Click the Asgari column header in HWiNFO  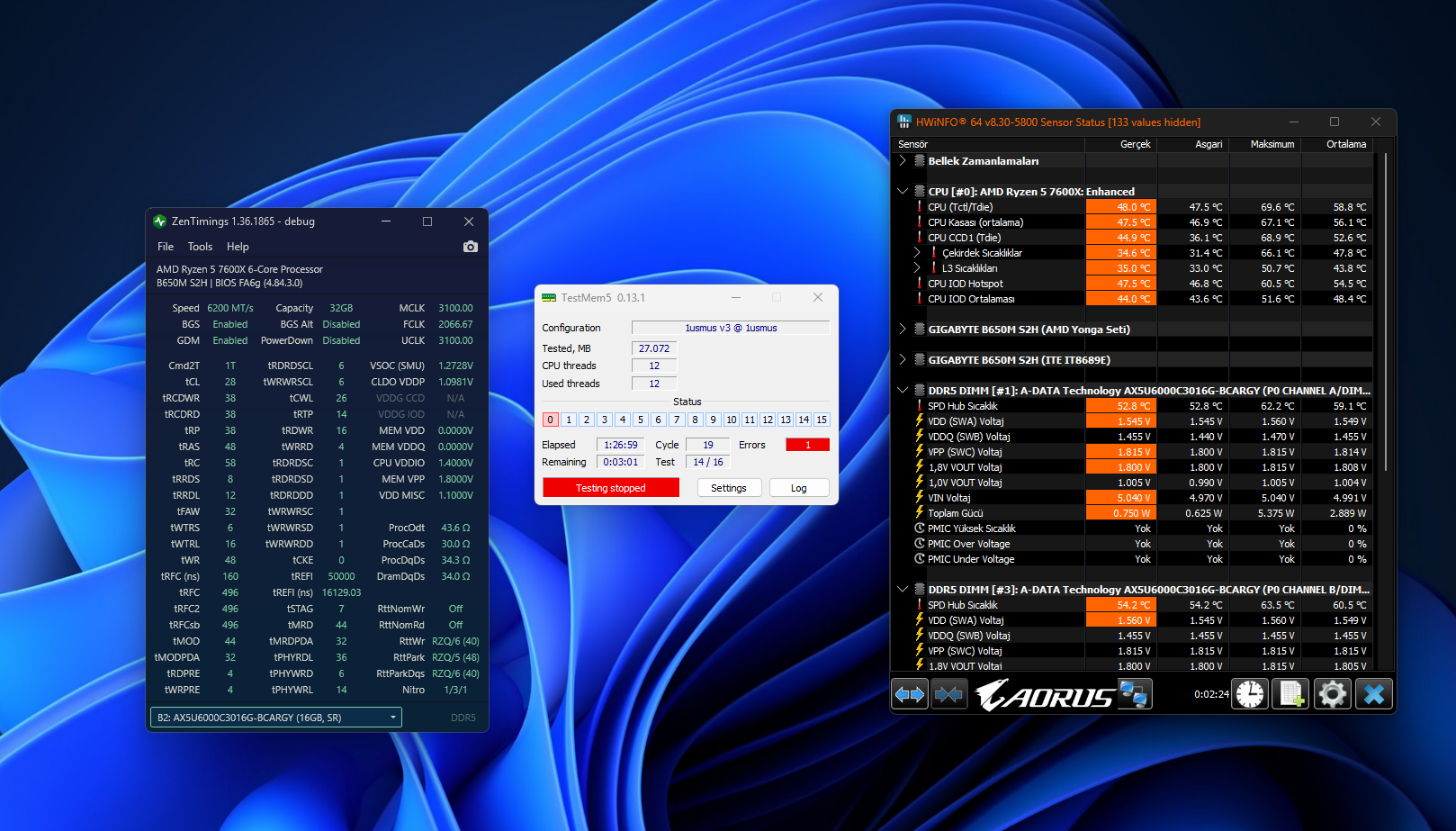pyautogui.click(x=1193, y=144)
